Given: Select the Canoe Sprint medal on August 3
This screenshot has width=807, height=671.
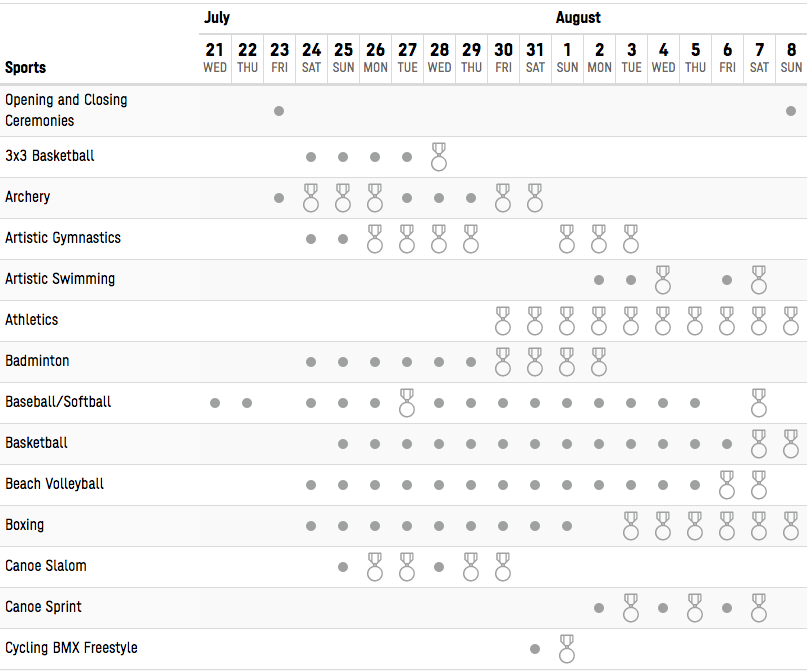Looking at the screenshot, I should [631, 607].
